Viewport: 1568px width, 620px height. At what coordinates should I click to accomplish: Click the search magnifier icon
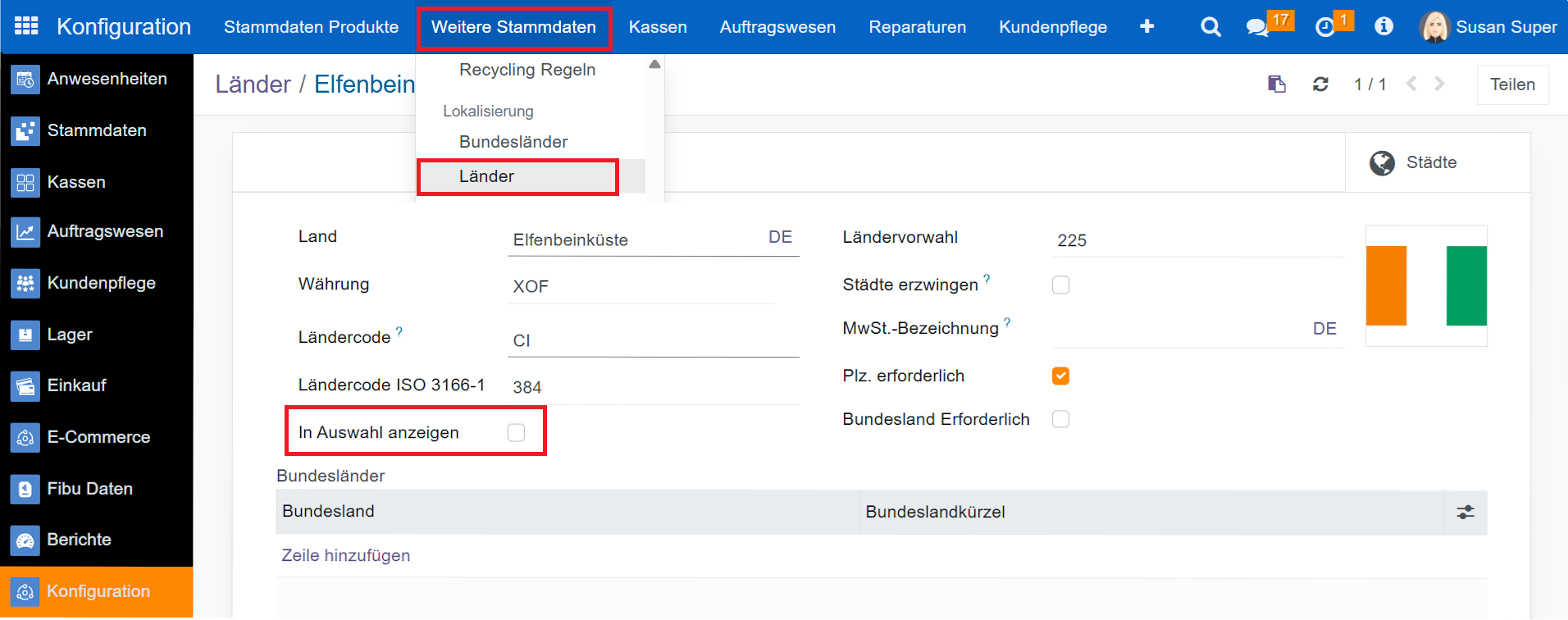point(1210,27)
